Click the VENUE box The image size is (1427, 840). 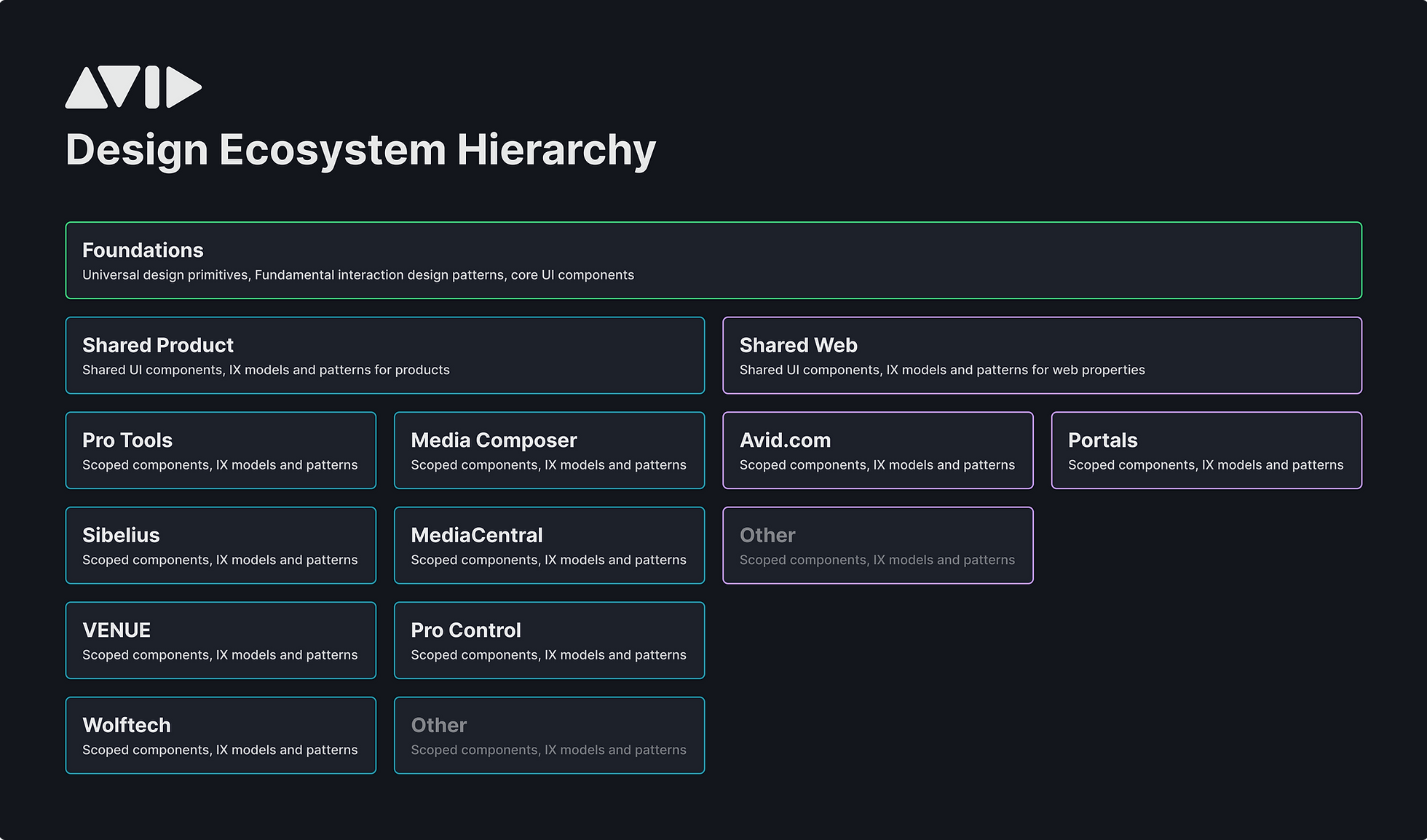pyautogui.click(x=221, y=640)
